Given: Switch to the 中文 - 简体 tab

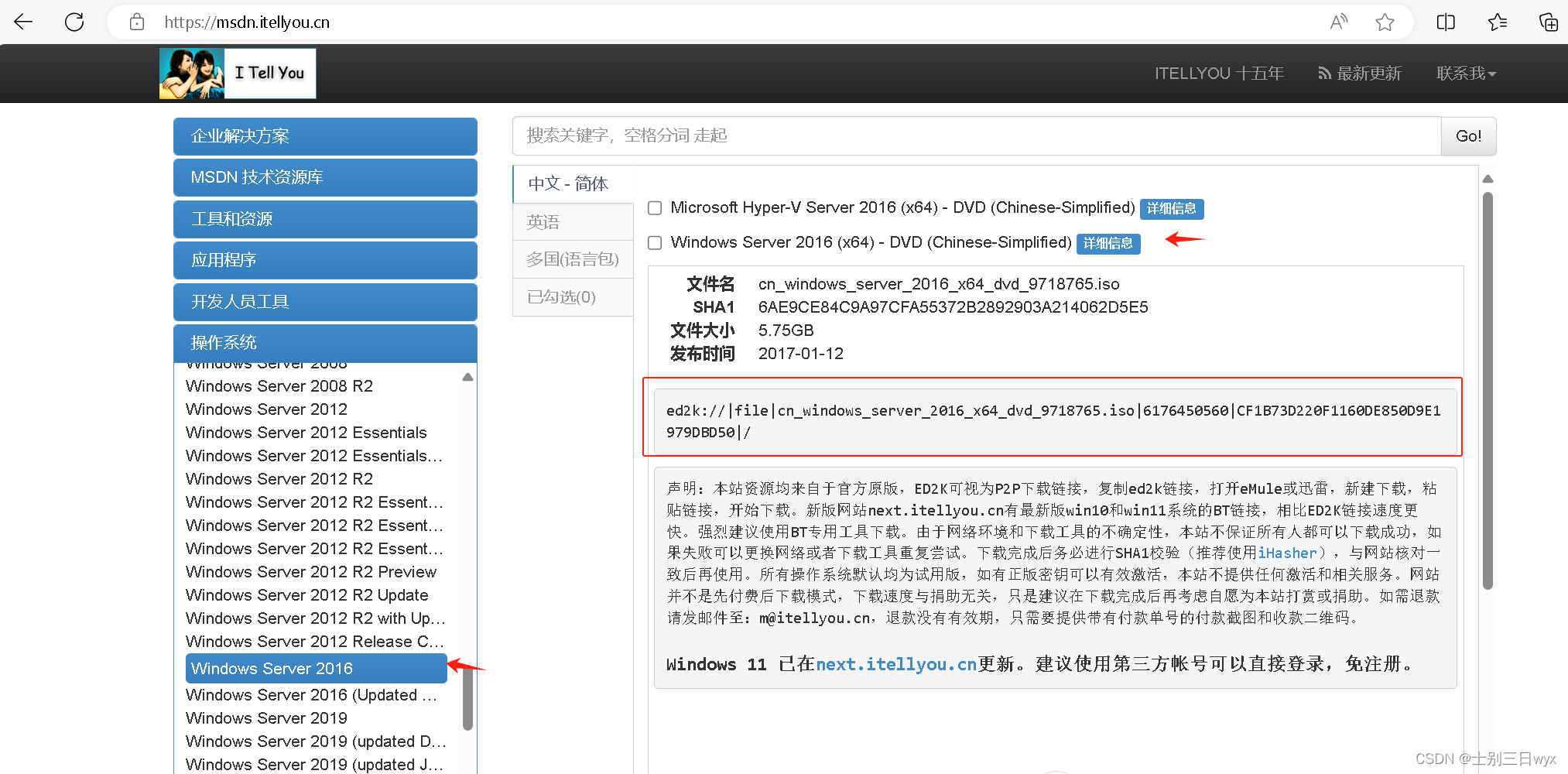Looking at the screenshot, I should pos(573,184).
